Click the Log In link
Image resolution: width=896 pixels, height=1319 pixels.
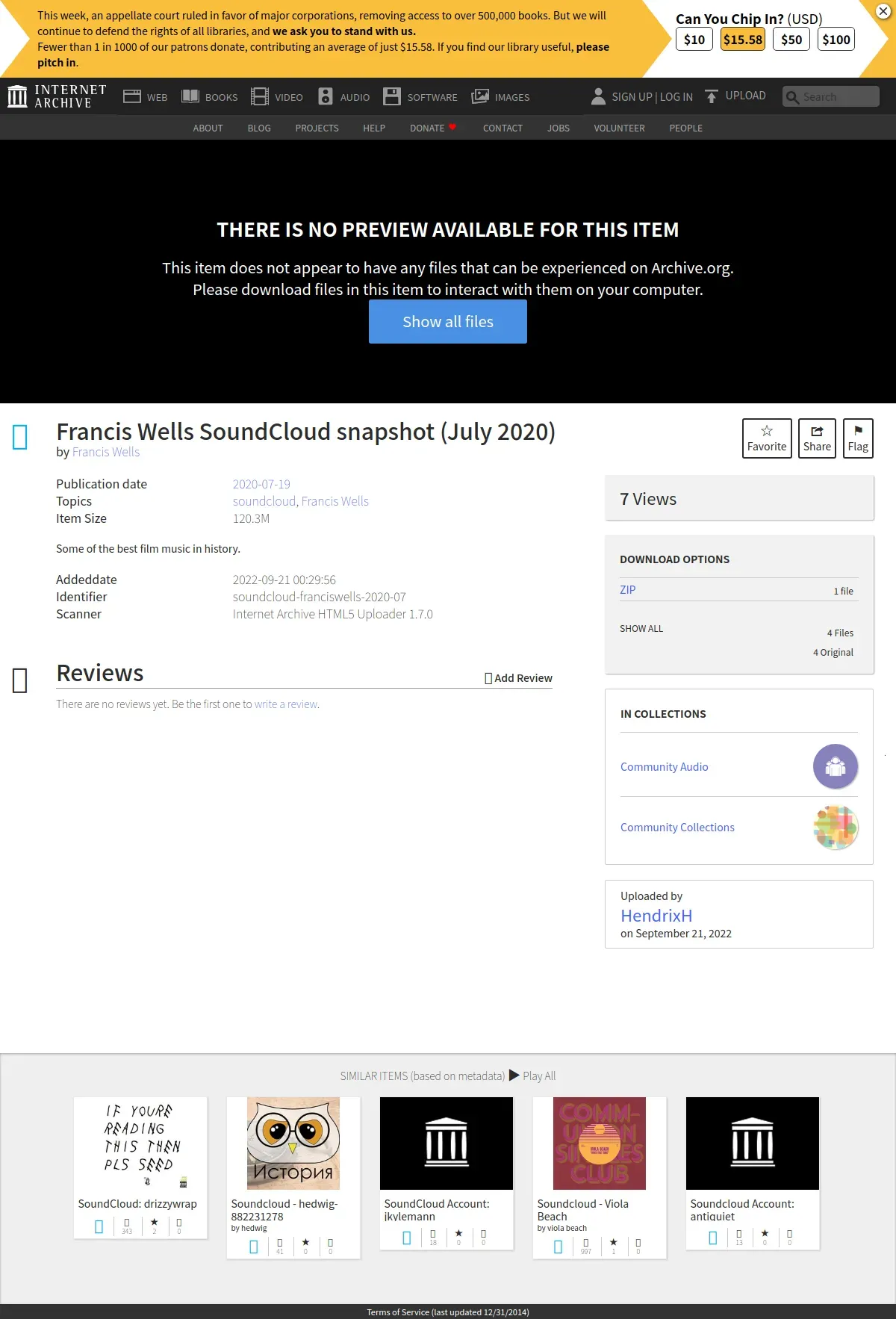[676, 97]
